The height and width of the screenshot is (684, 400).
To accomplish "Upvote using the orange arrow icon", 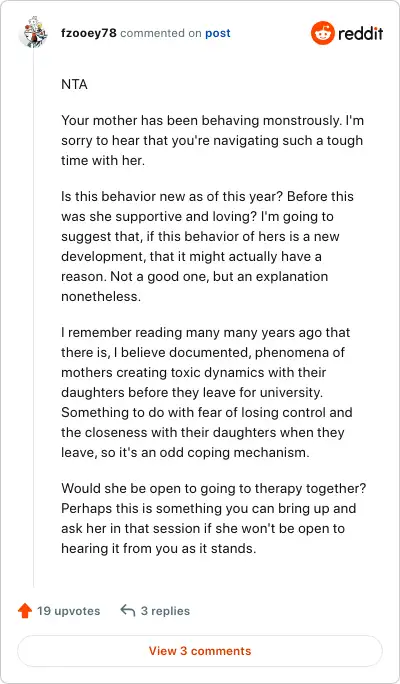I will pos(25,611).
